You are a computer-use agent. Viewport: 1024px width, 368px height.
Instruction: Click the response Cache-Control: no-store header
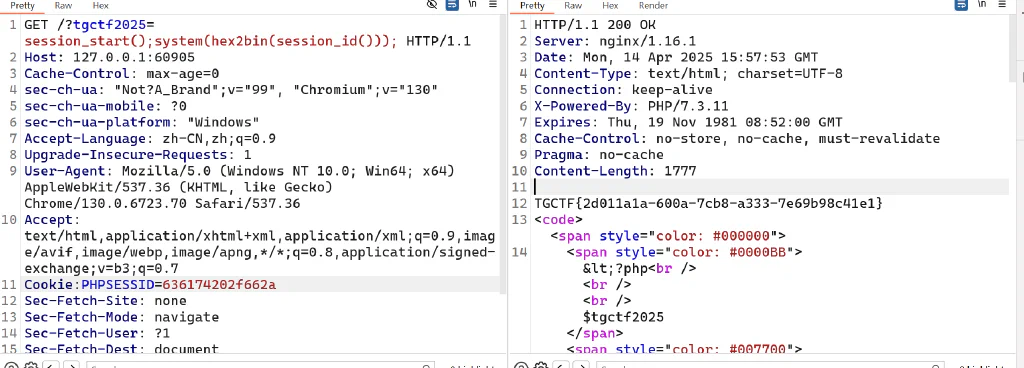[737, 138]
